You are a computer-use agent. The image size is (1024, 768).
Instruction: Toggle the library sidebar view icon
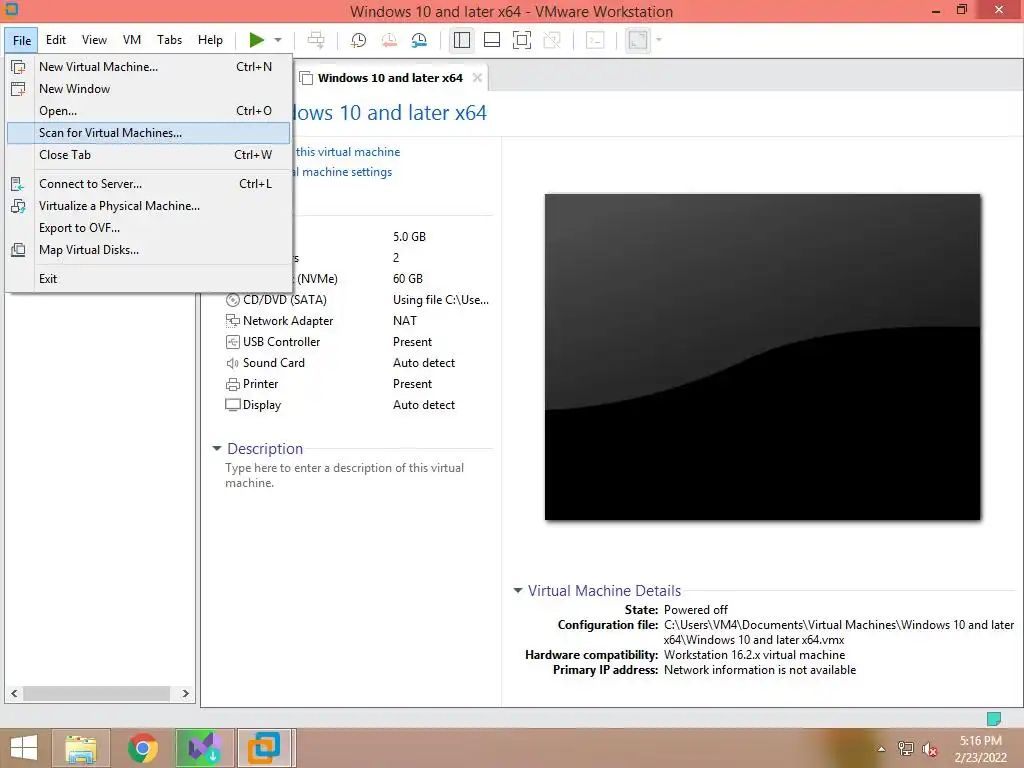[x=462, y=40]
